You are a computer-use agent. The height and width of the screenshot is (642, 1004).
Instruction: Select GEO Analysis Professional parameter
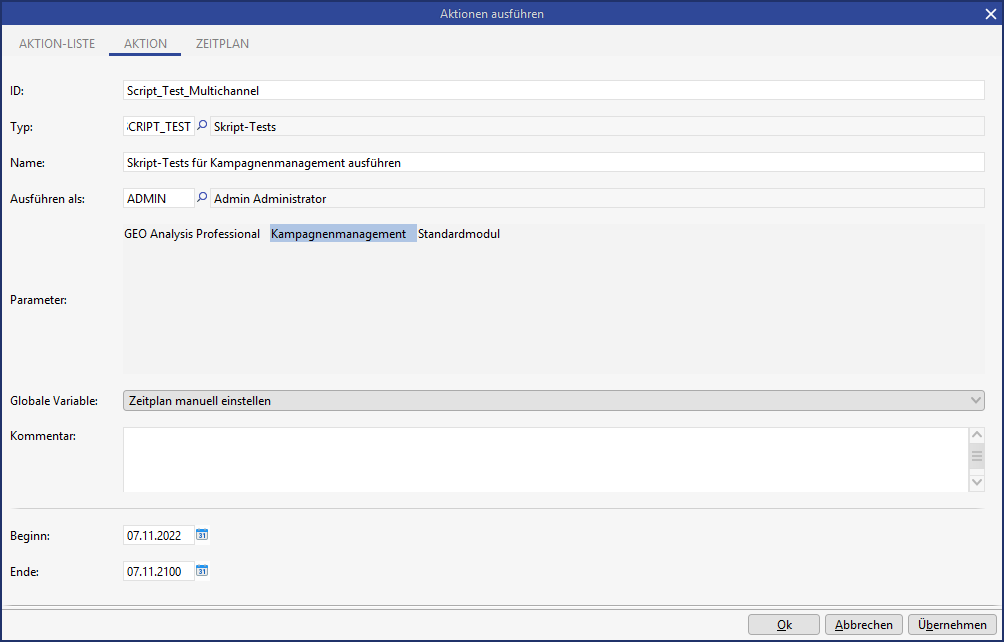point(192,234)
